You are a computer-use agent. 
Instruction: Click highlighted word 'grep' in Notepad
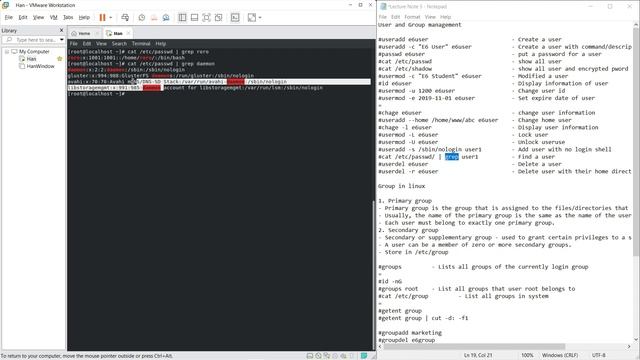click(x=452, y=157)
